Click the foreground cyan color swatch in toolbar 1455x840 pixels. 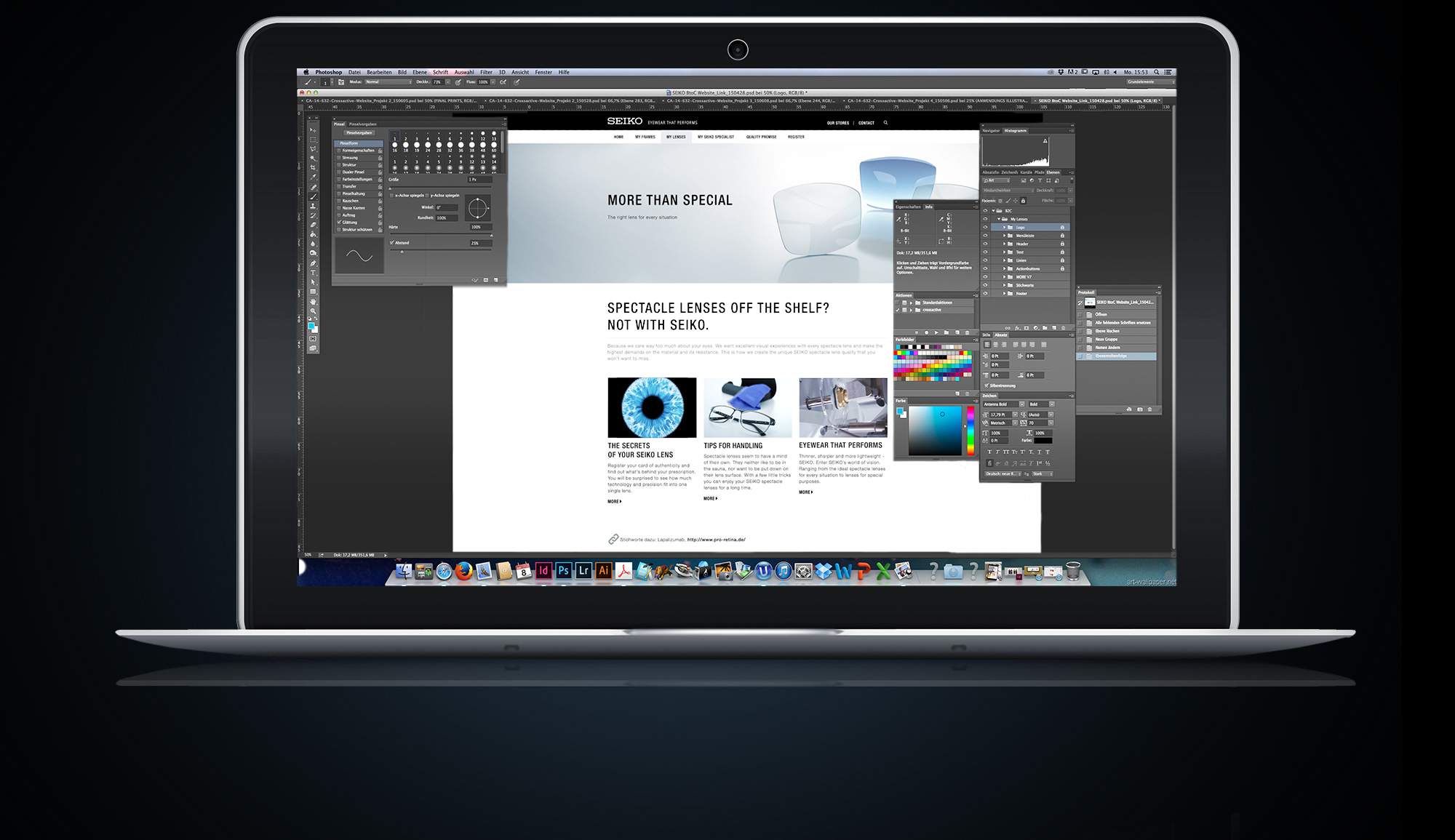tap(311, 327)
